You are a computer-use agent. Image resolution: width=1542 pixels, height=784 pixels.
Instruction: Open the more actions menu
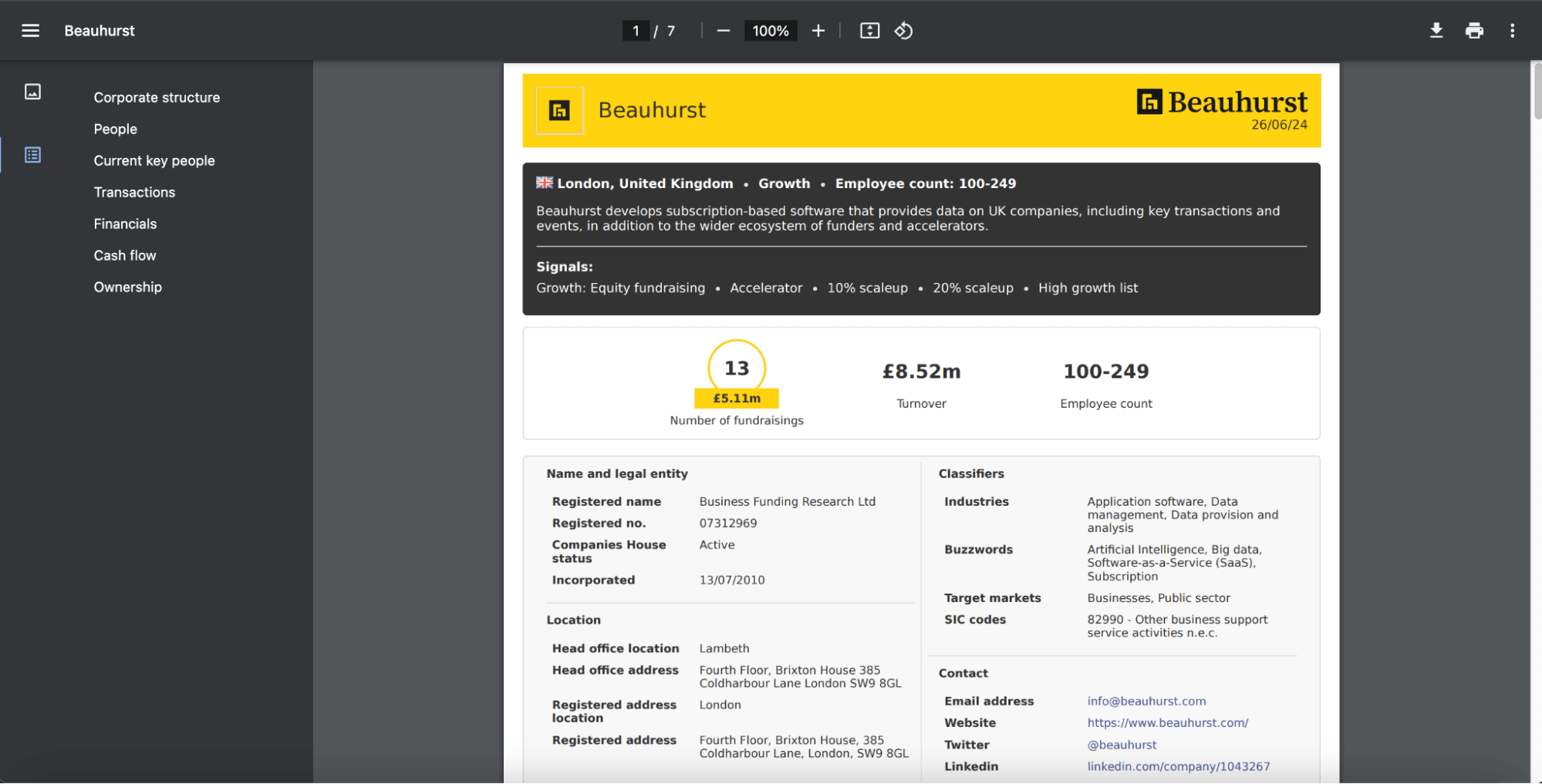click(1512, 31)
